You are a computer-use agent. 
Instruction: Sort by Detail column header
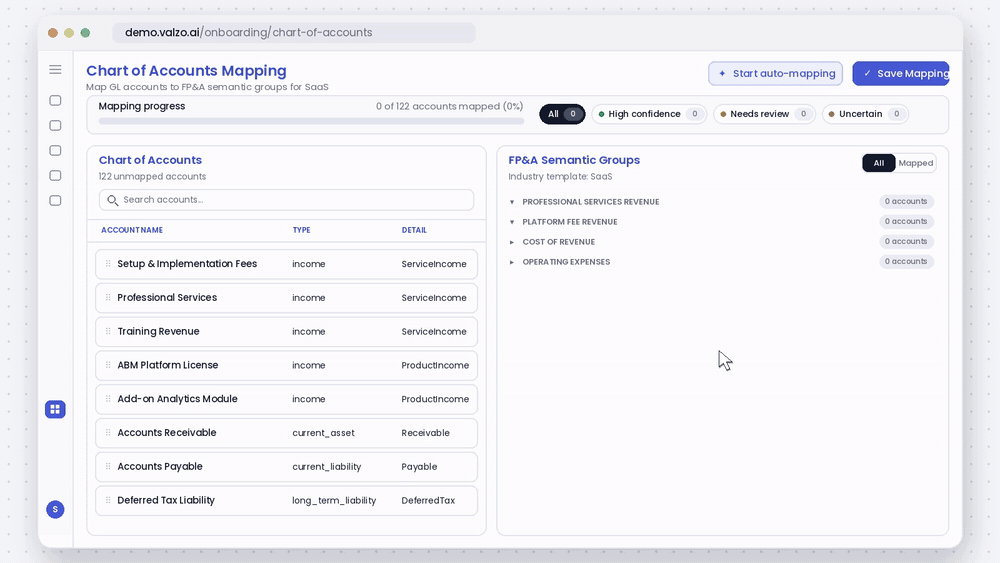[414, 230]
